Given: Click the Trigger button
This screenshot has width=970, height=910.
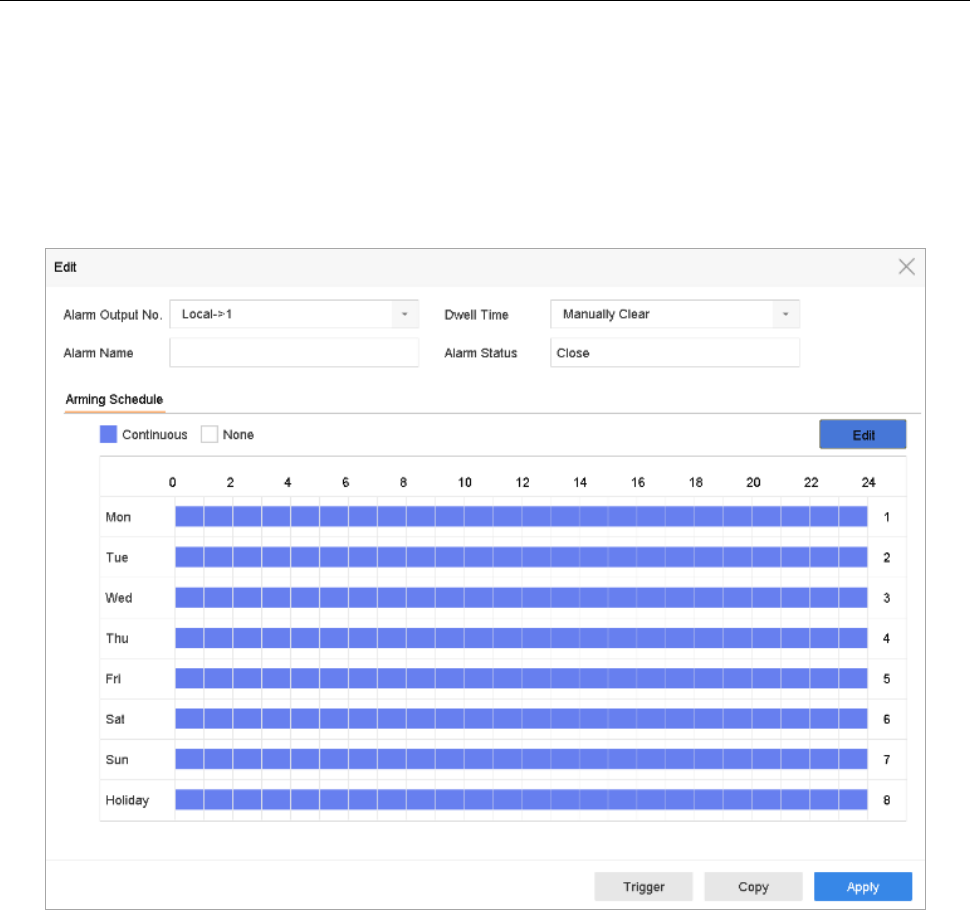Looking at the screenshot, I should click(643, 887).
